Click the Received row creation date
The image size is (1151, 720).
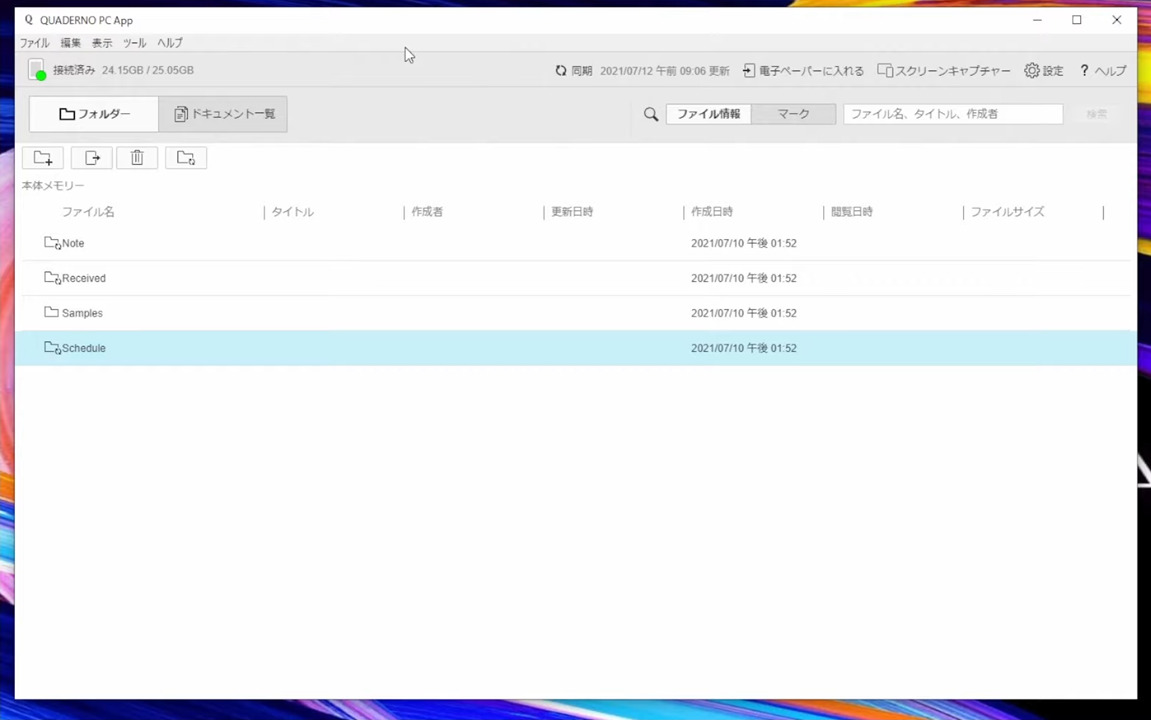point(744,278)
